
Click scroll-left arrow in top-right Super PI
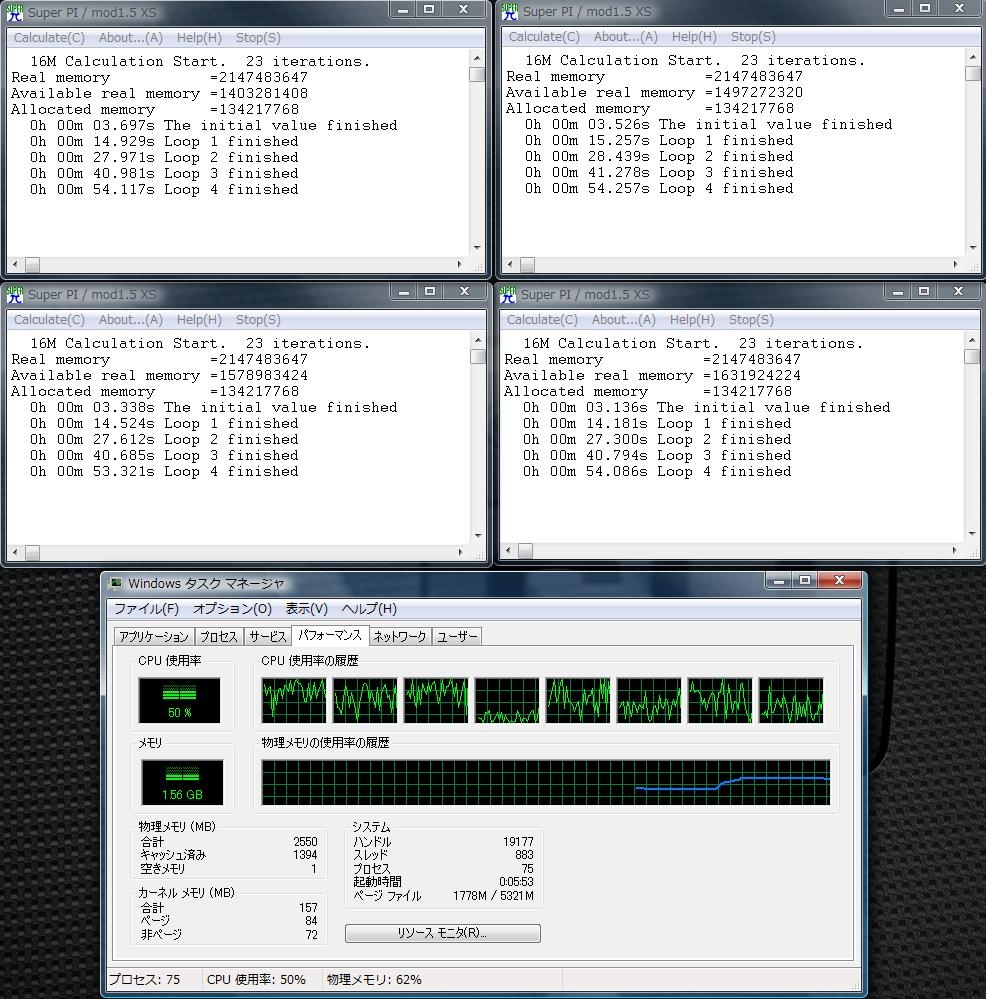[x=510, y=264]
